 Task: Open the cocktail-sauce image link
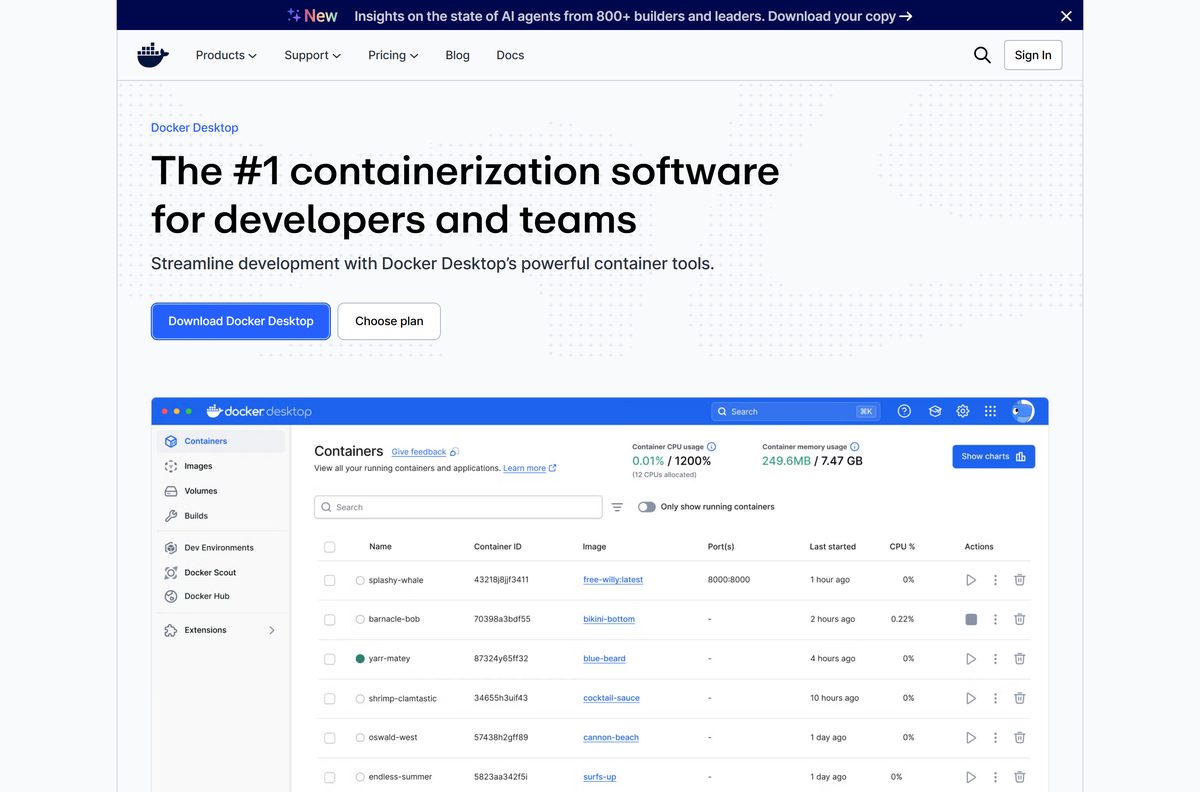pos(611,698)
